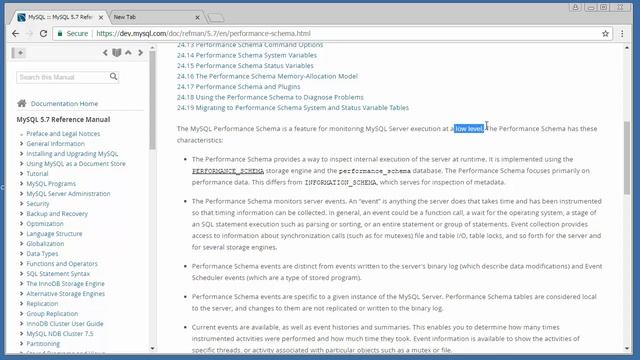Screen dimensions: 640x360
Task: Expand Optimization section chevron
Action: (x=21, y=224)
